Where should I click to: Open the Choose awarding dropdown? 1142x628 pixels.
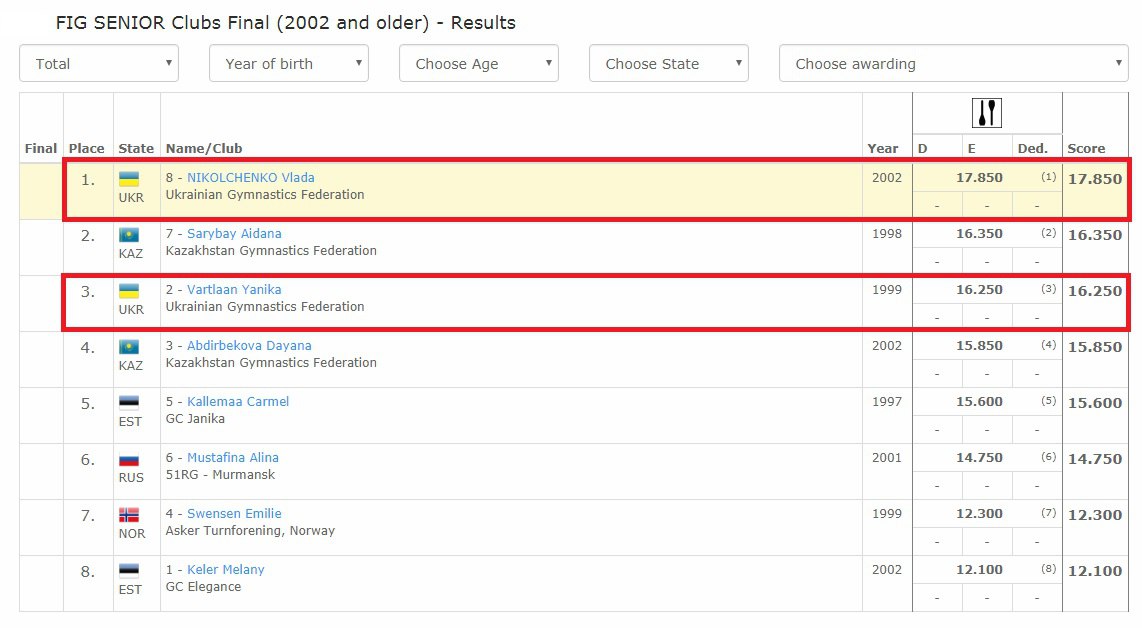pyautogui.click(x=954, y=64)
